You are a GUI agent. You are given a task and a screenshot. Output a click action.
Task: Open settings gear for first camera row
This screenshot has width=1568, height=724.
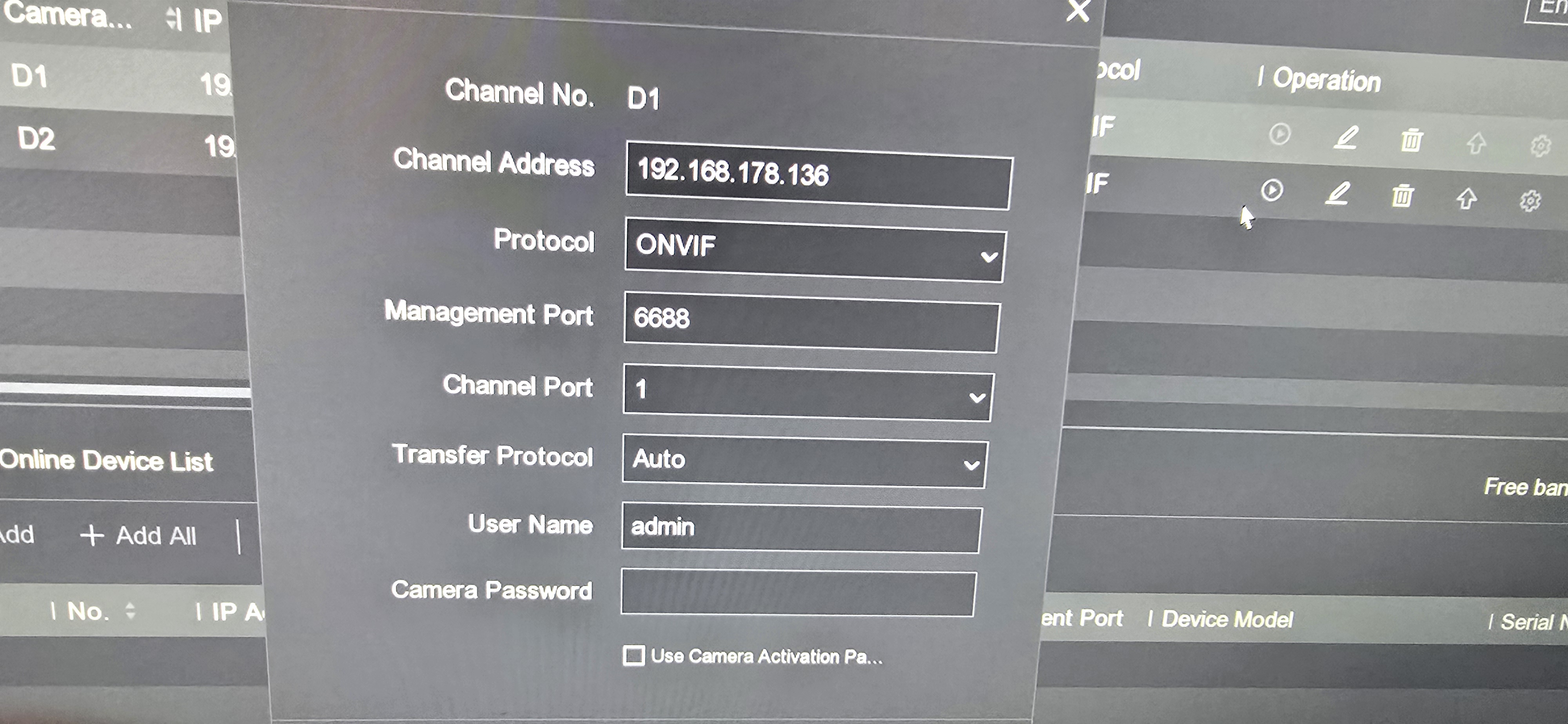[1540, 145]
